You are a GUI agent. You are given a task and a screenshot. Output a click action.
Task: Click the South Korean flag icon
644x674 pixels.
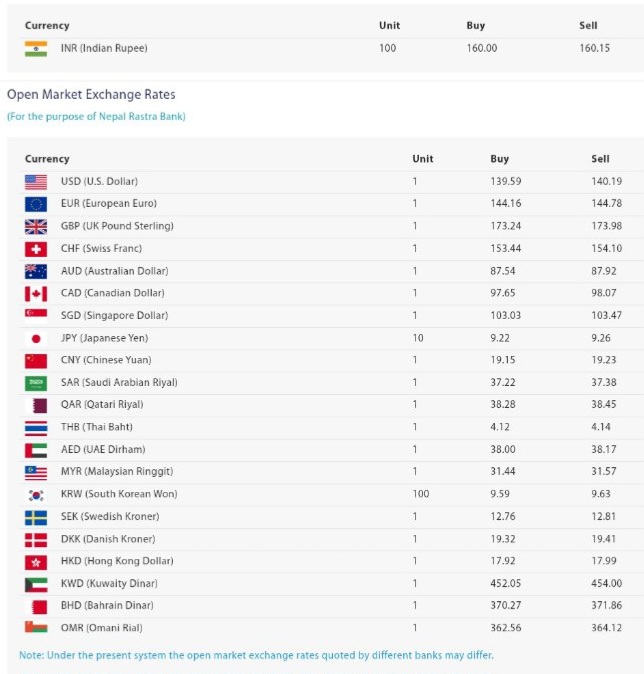tap(36, 494)
